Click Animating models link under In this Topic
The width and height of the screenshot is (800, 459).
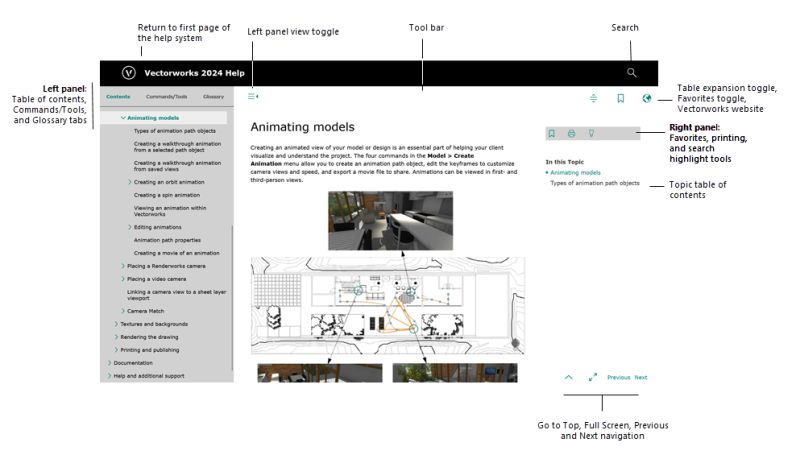tap(575, 173)
